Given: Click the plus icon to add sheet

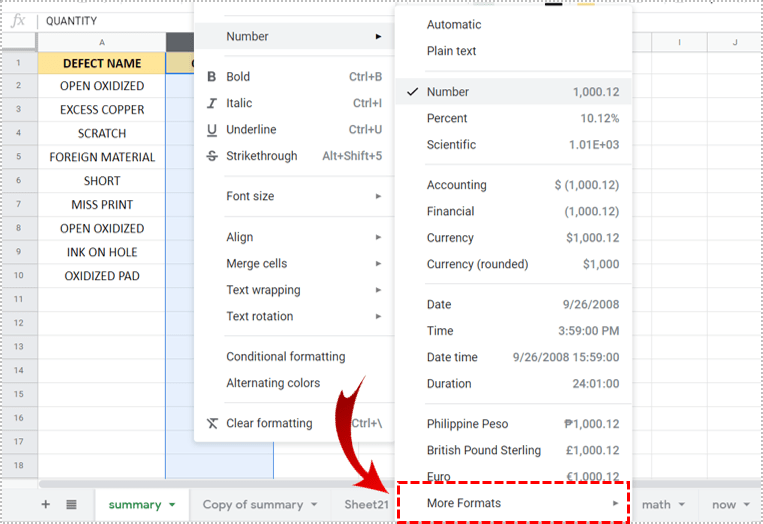Looking at the screenshot, I should pos(45,505).
